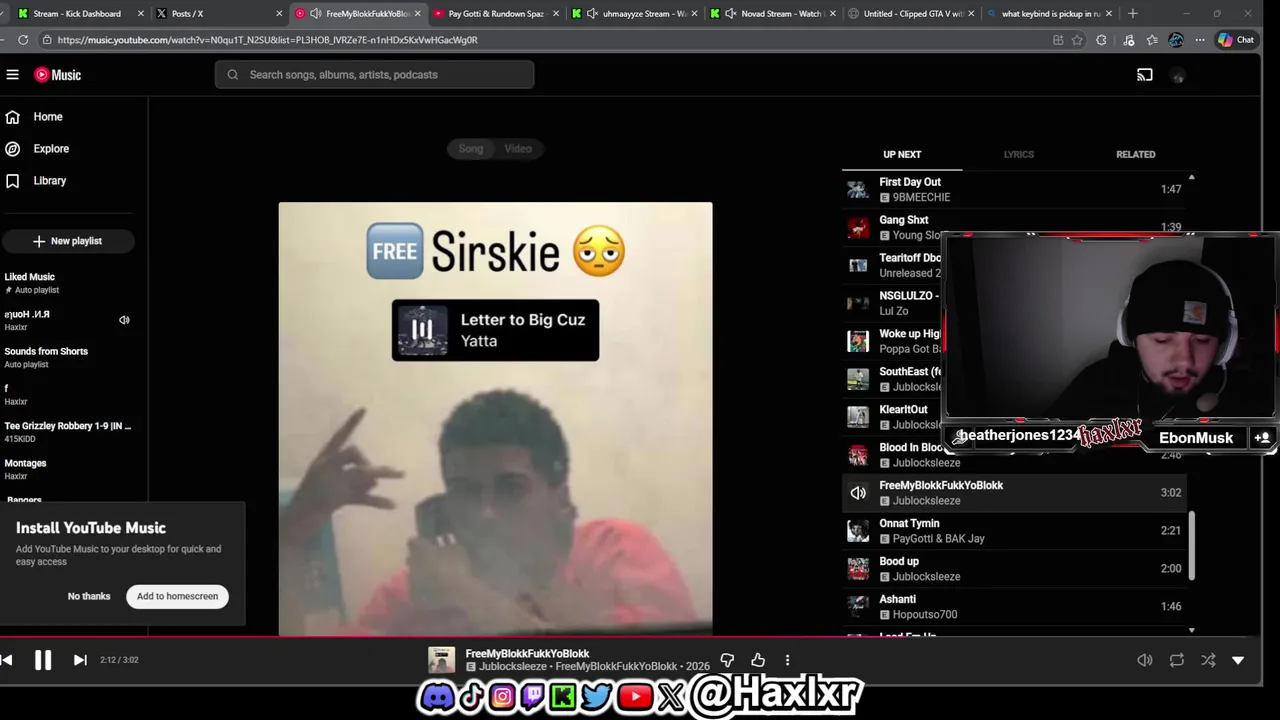The width and height of the screenshot is (1280, 720).
Task: Bookmark this page with the star icon
Action: point(1077,40)
